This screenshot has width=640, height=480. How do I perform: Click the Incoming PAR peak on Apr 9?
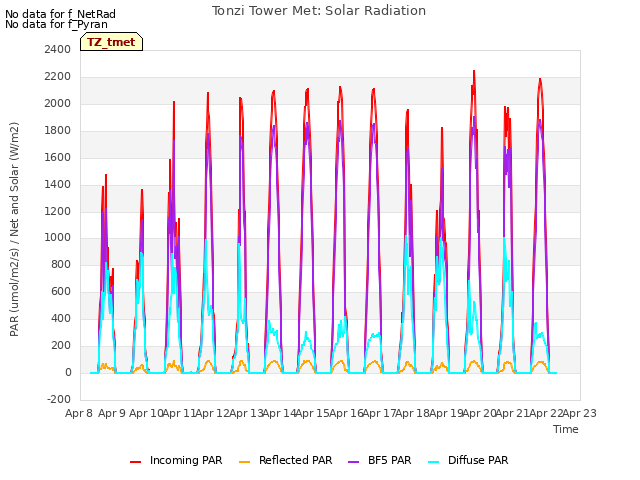point(106,175)
